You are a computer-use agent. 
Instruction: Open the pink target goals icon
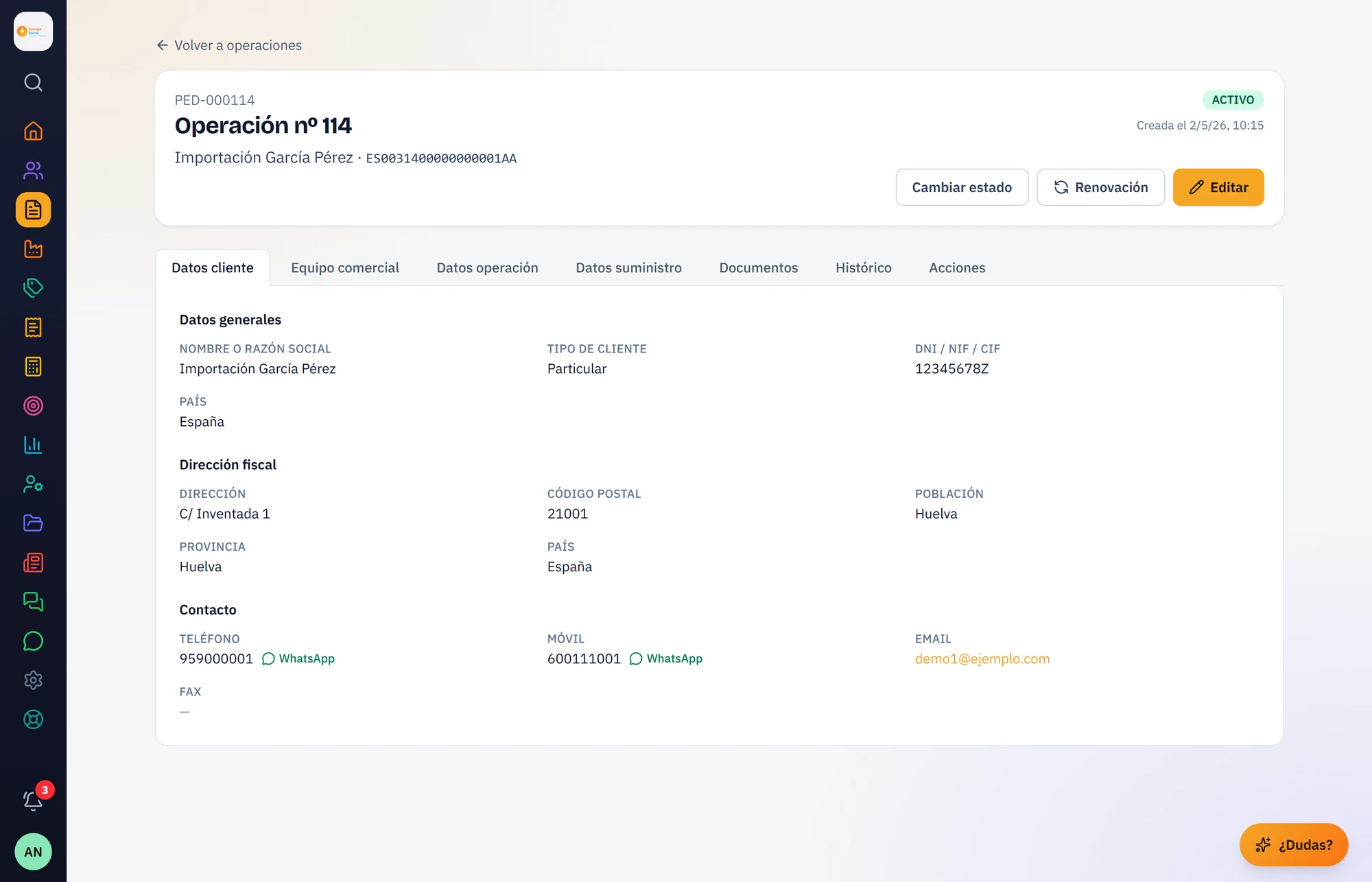click(33, 406)
